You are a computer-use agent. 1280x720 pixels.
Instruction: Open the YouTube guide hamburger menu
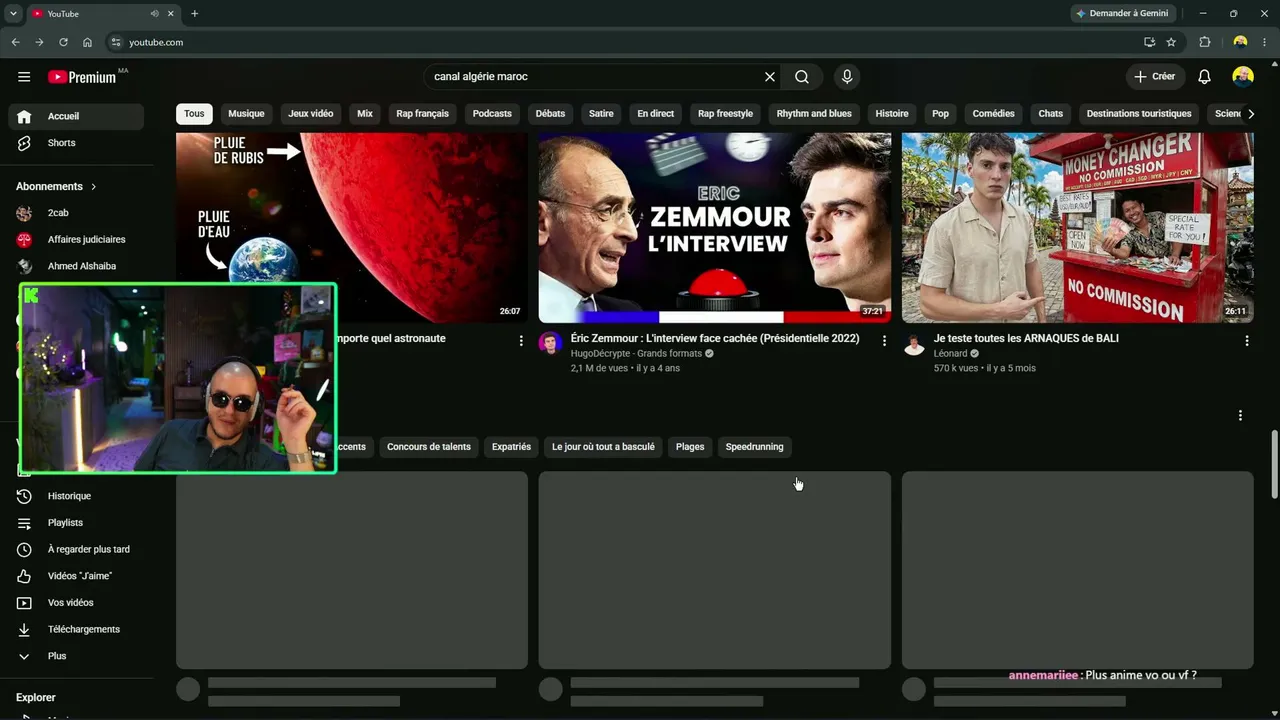tap(24, 77)
